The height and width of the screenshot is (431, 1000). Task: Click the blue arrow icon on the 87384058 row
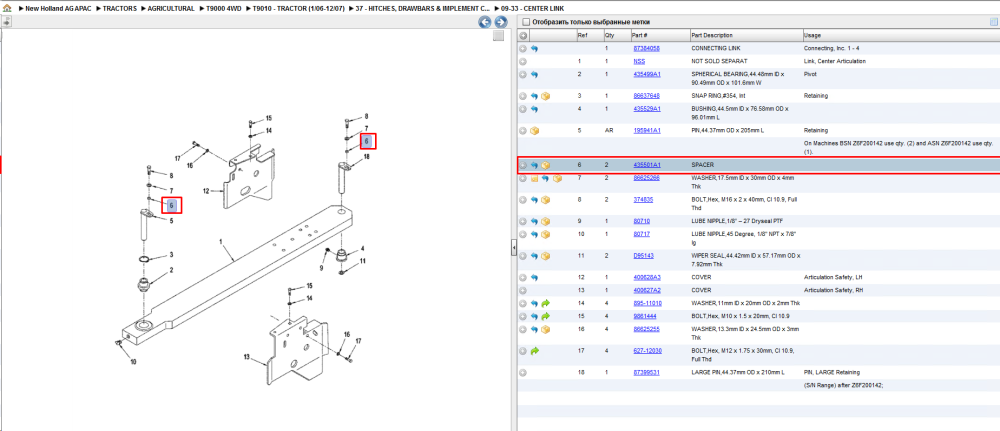pos(534,48)
